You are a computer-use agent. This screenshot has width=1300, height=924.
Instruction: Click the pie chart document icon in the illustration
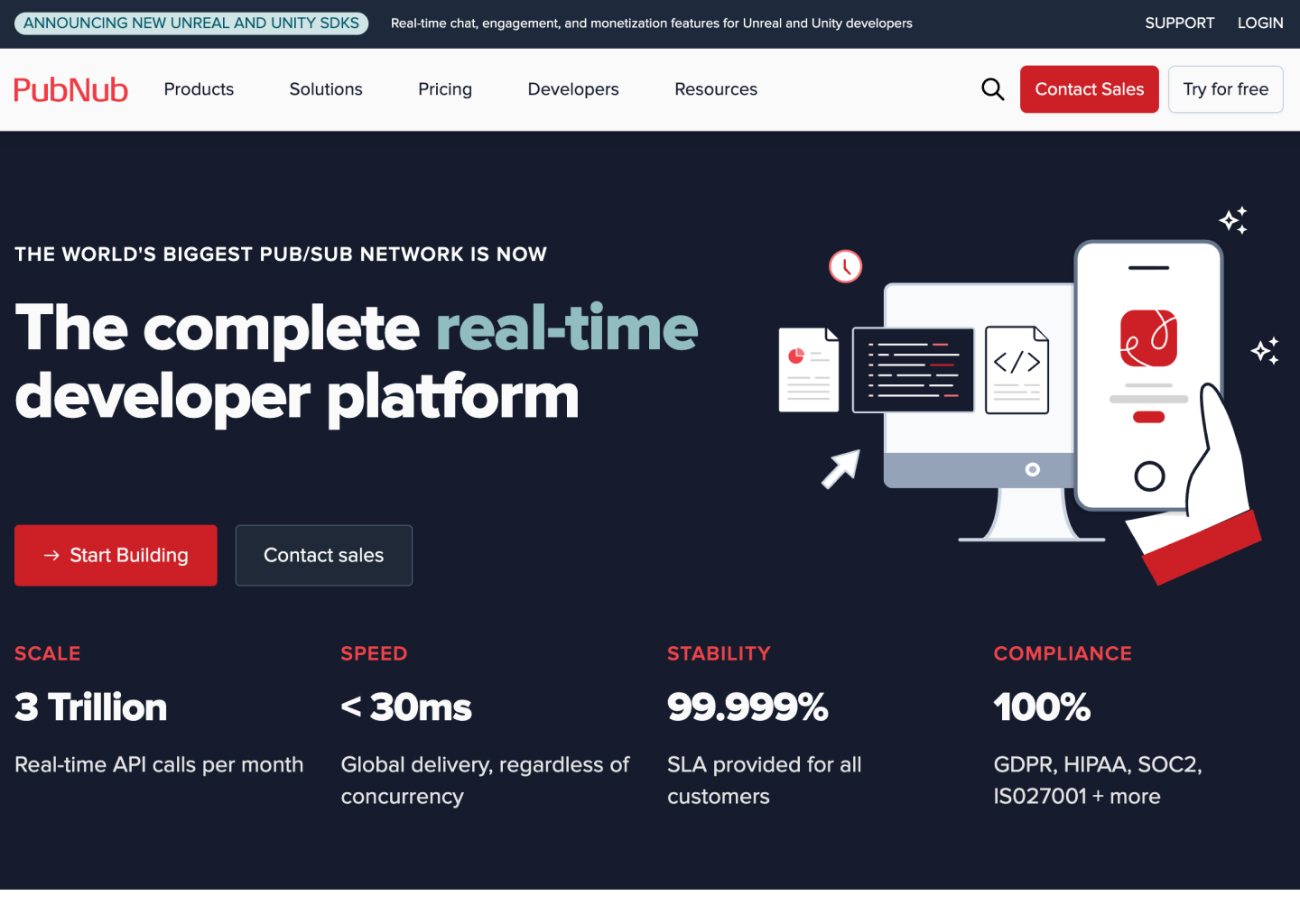coord(808,369)
